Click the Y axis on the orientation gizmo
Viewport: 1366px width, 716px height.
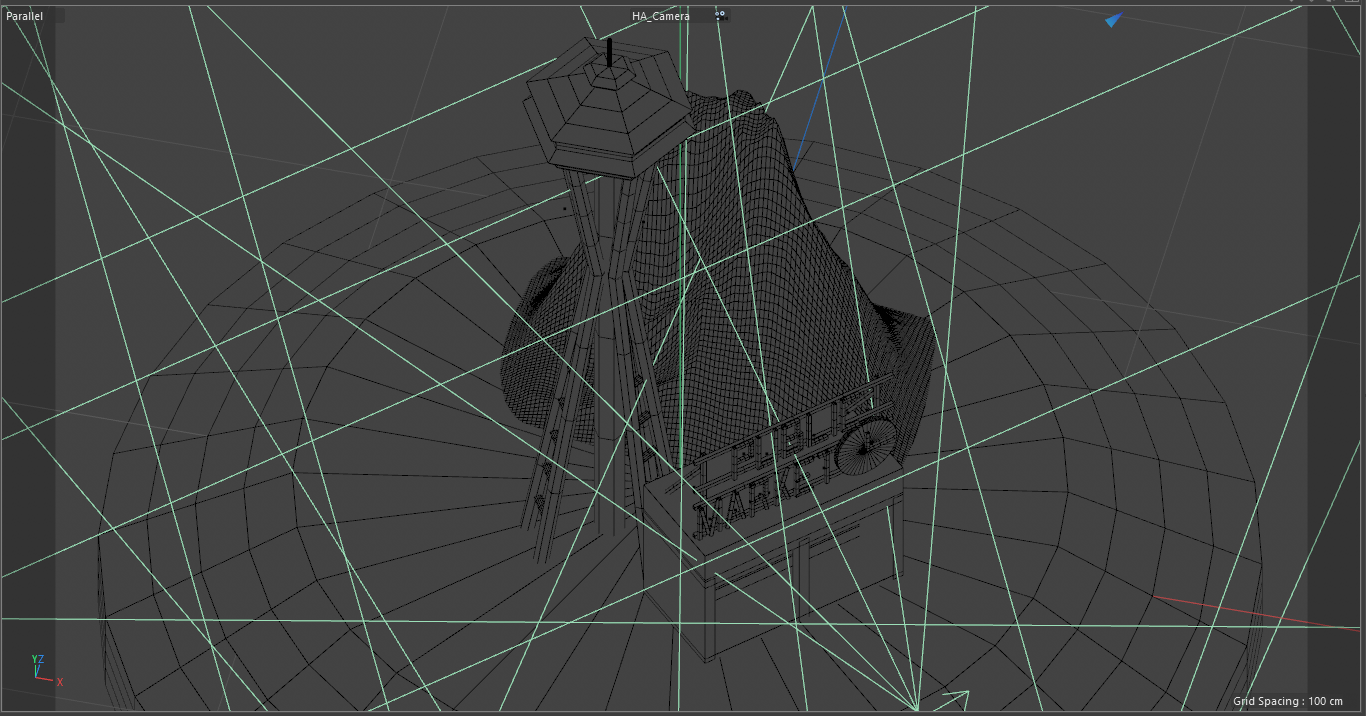coord(35,658)
